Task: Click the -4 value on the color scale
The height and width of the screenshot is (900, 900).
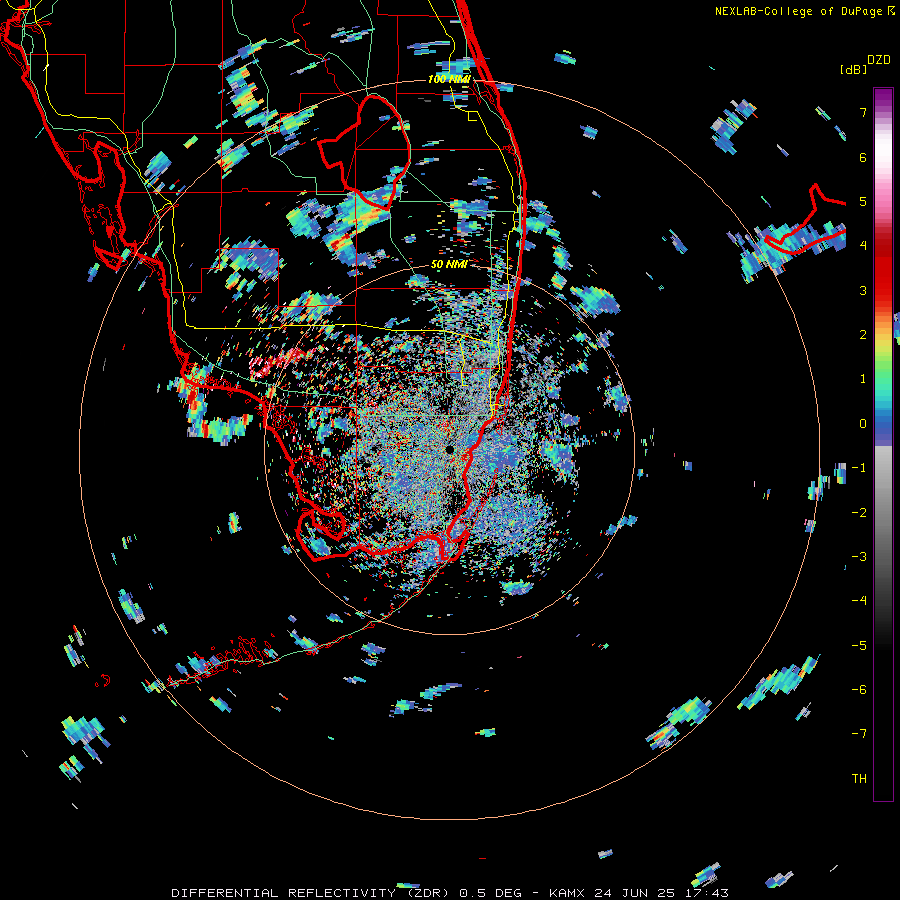Action: point(859,601)
